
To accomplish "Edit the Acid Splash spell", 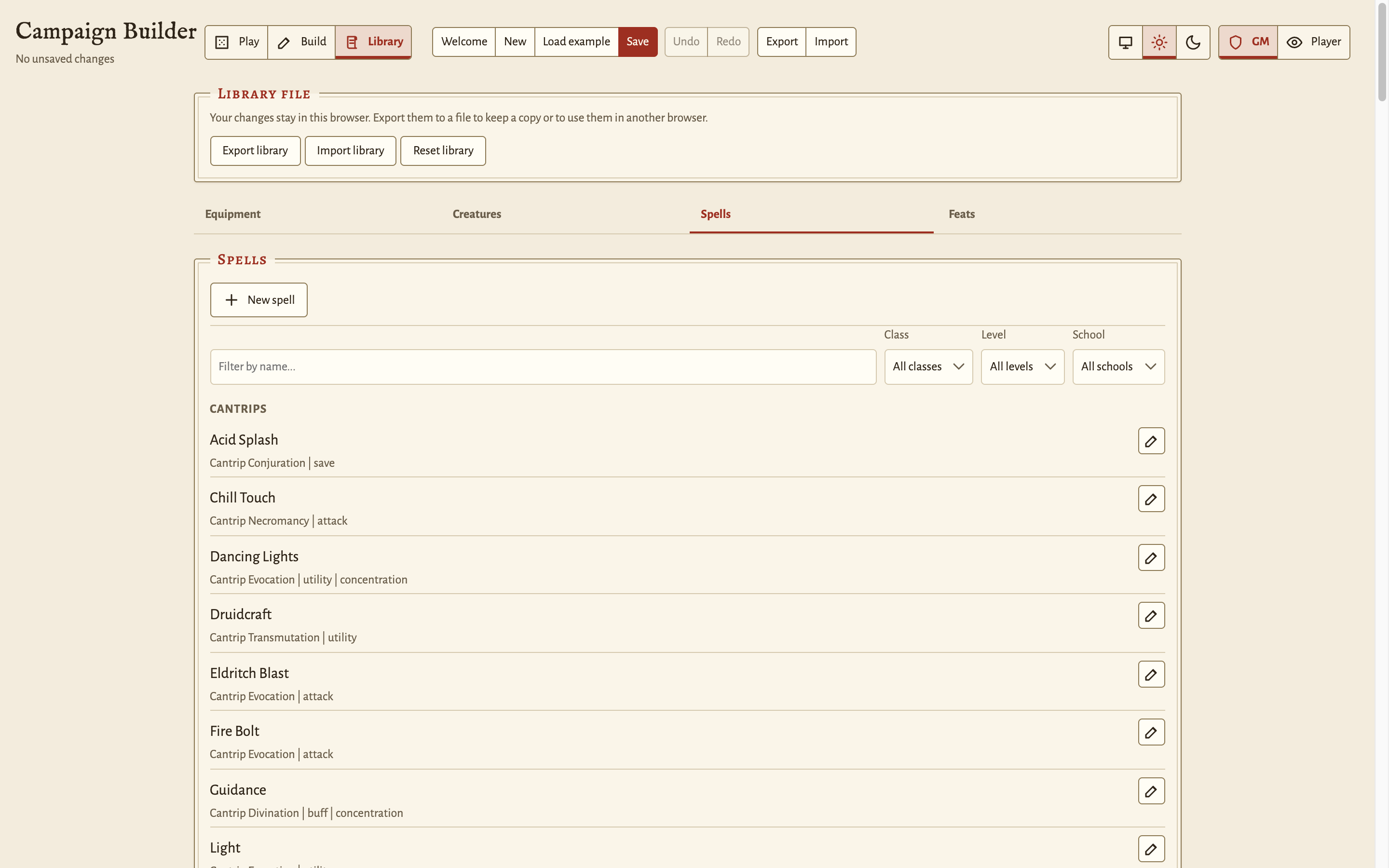I will click(x=1151, y=441).
